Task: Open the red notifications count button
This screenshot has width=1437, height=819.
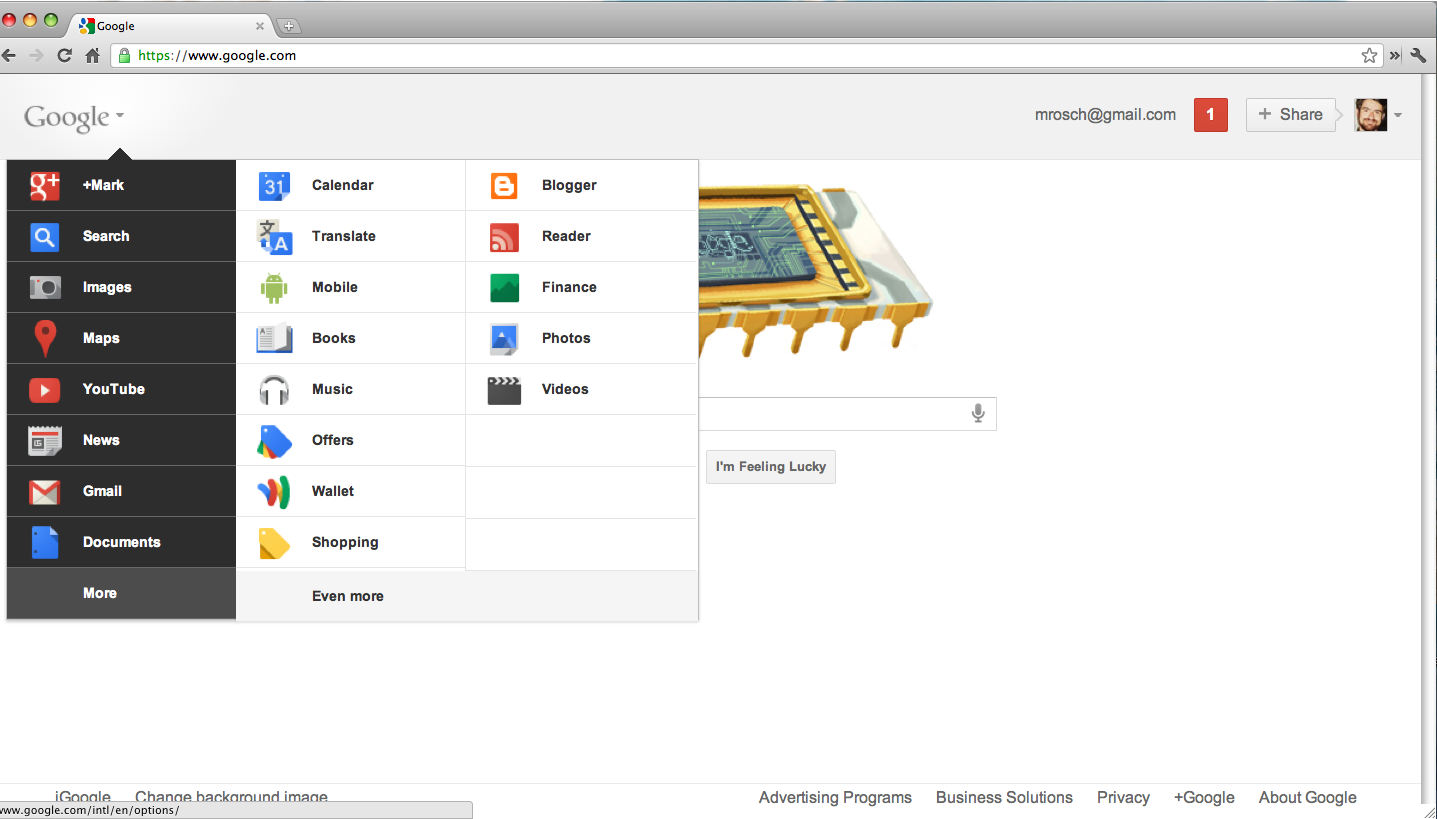Action: pos(1210,114)
